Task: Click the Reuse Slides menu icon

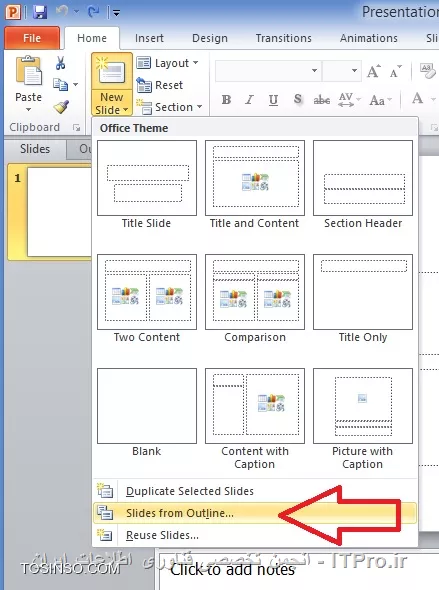Action: pyautogui.click(x=105, y=535)
